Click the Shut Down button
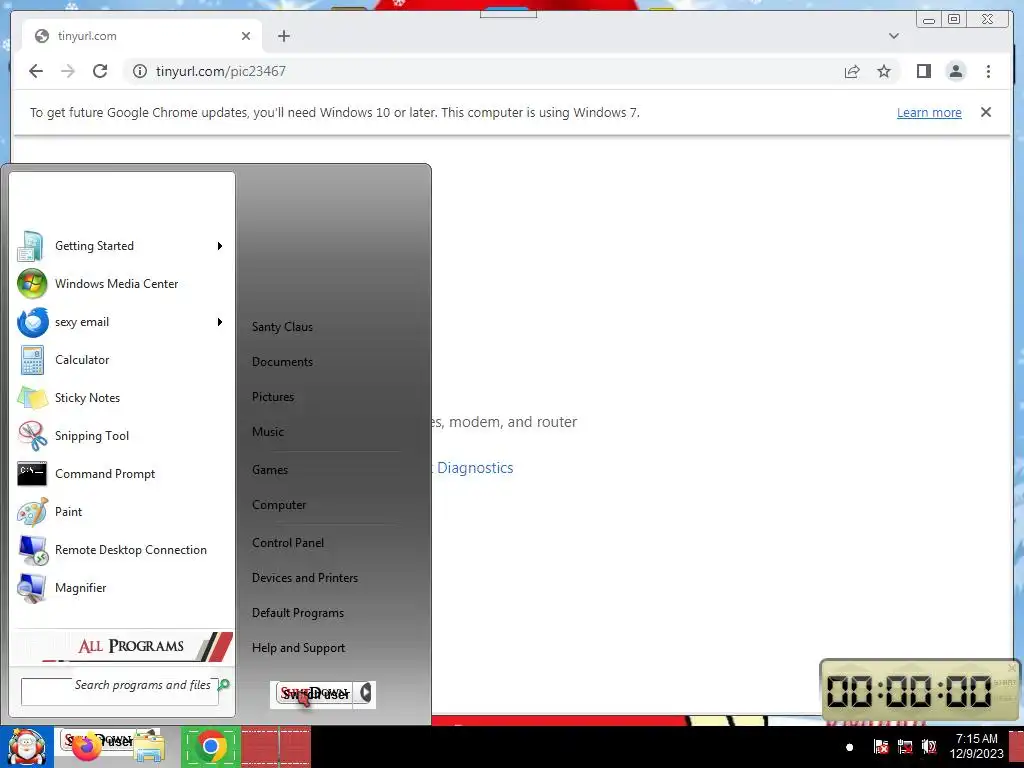This screenshot has width=1024, height=768. coord(314,694)
